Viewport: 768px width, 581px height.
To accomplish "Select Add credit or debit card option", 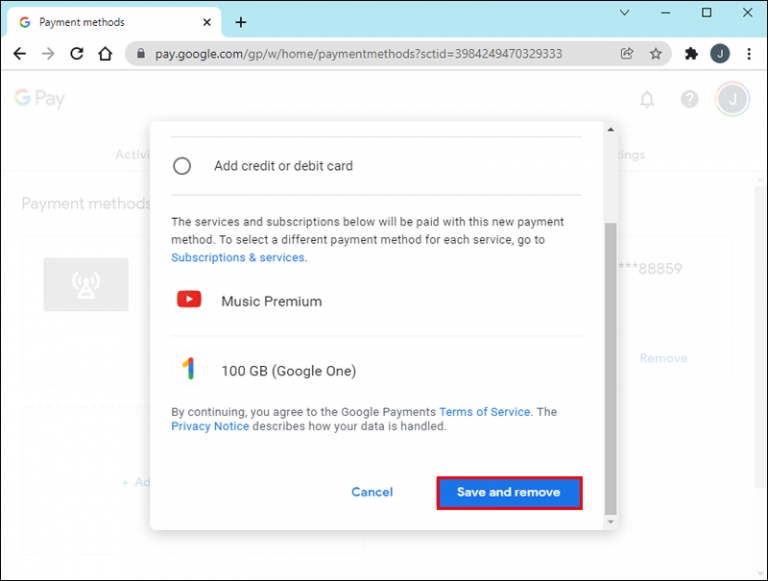I will (182, 166).
